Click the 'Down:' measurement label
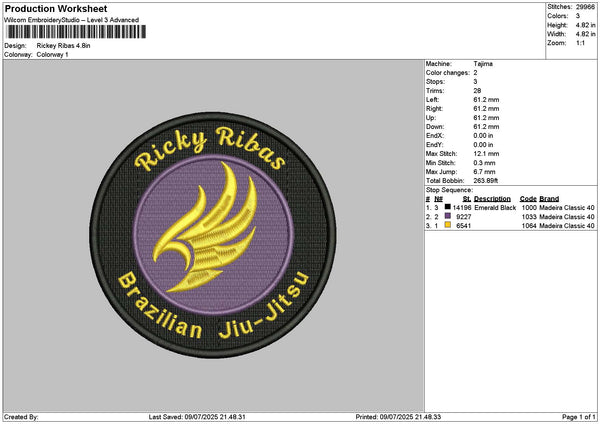The height and width of the screenshot is (424, 600). click(x=435, y=127)
